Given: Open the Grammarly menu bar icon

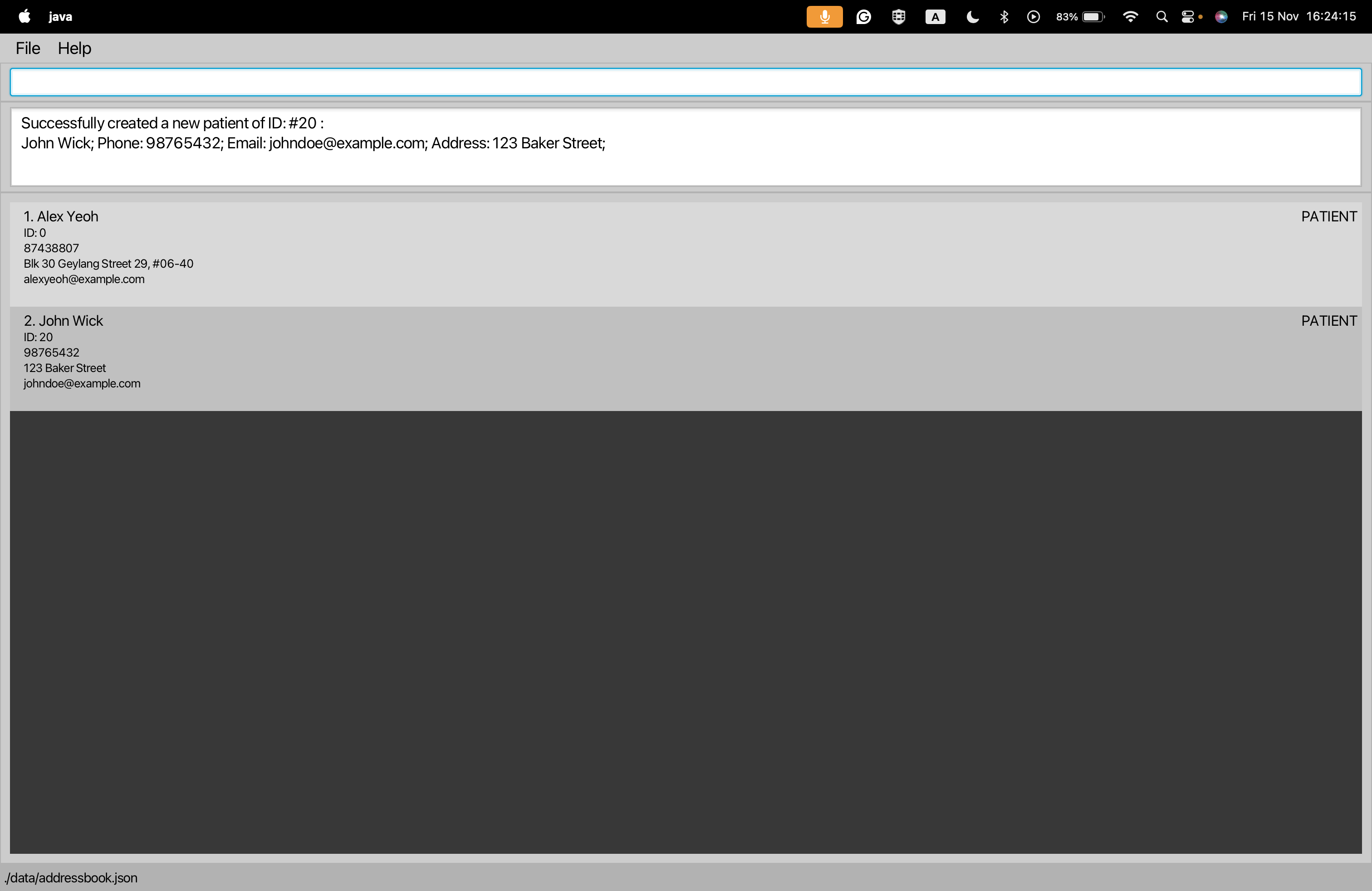Looking at the screenshot, I should tap(863, 17).
